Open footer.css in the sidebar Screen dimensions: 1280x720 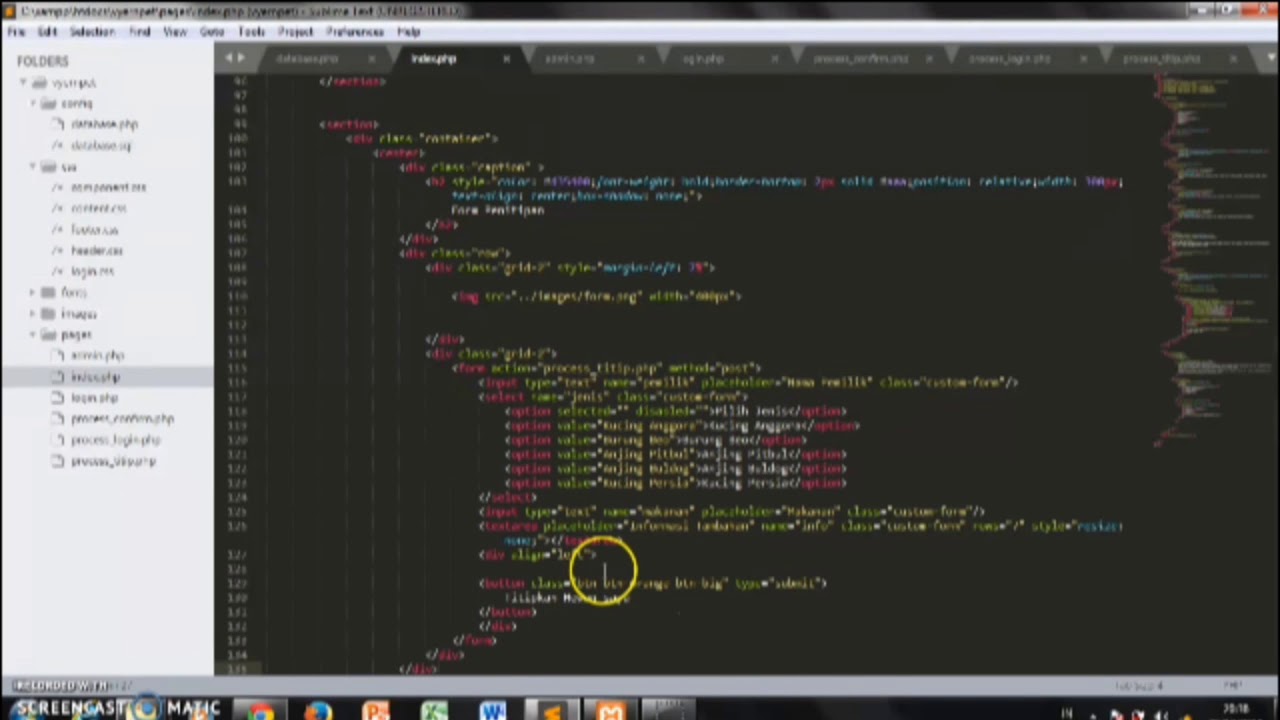(x=94, y=230)
